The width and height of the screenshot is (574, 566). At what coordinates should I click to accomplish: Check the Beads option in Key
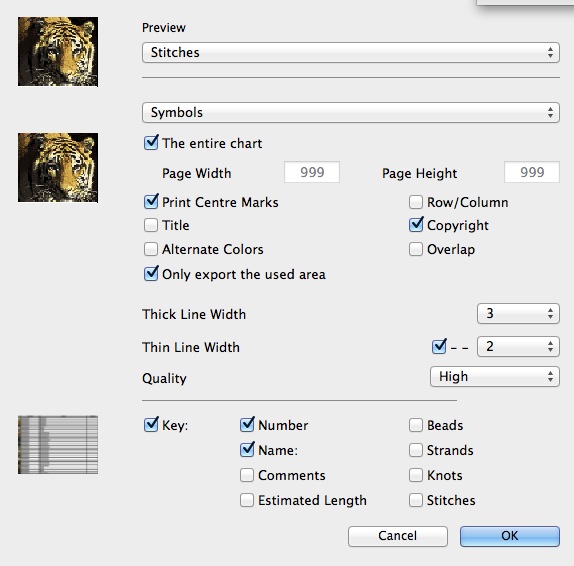click(416, 425)
